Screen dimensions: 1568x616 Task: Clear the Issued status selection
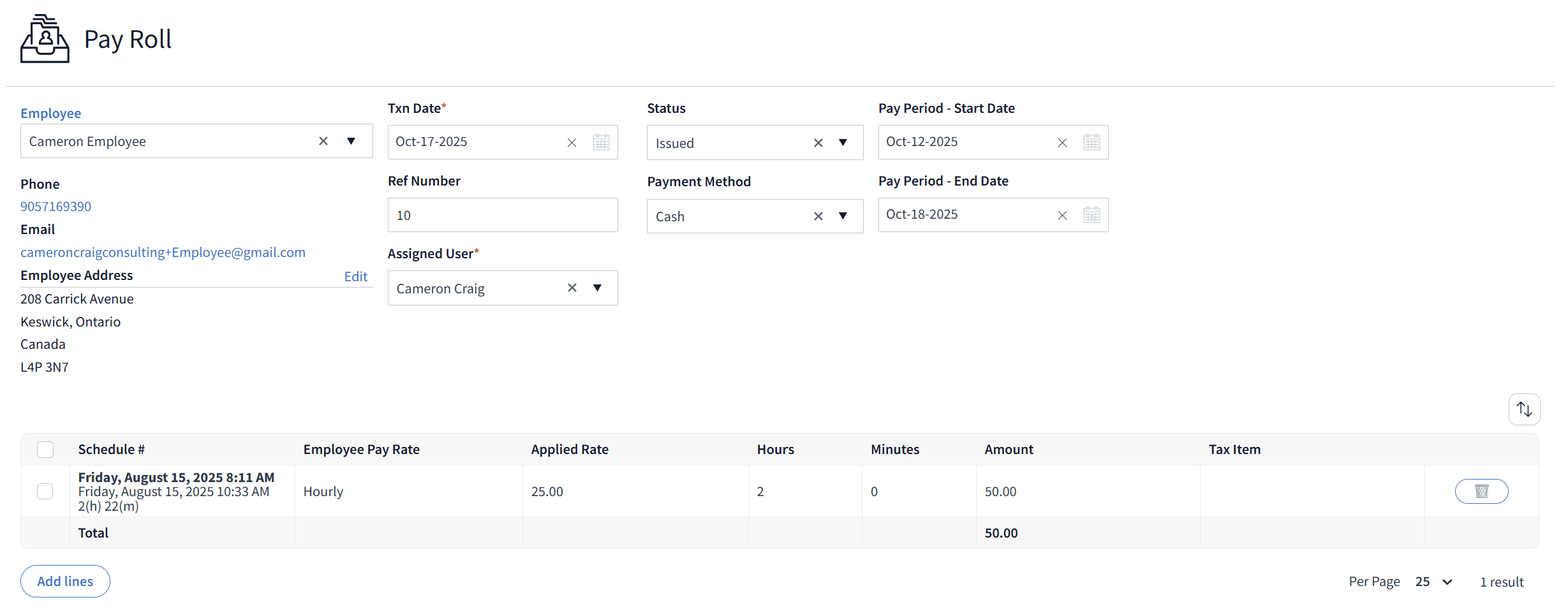818,143
